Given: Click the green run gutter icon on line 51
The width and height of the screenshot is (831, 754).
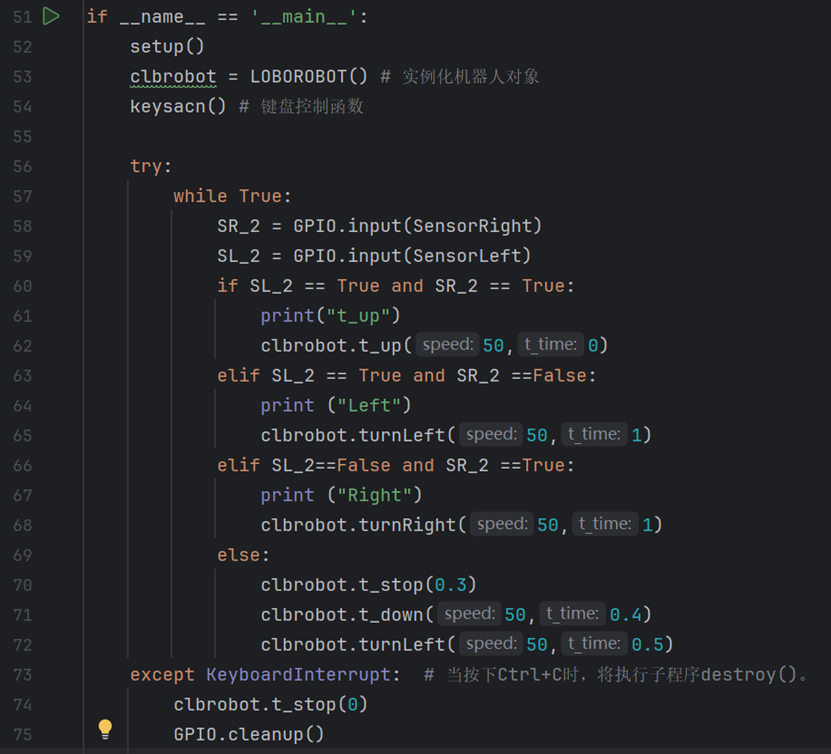Looking at the screenshot, I should click(x=51, y=16).
